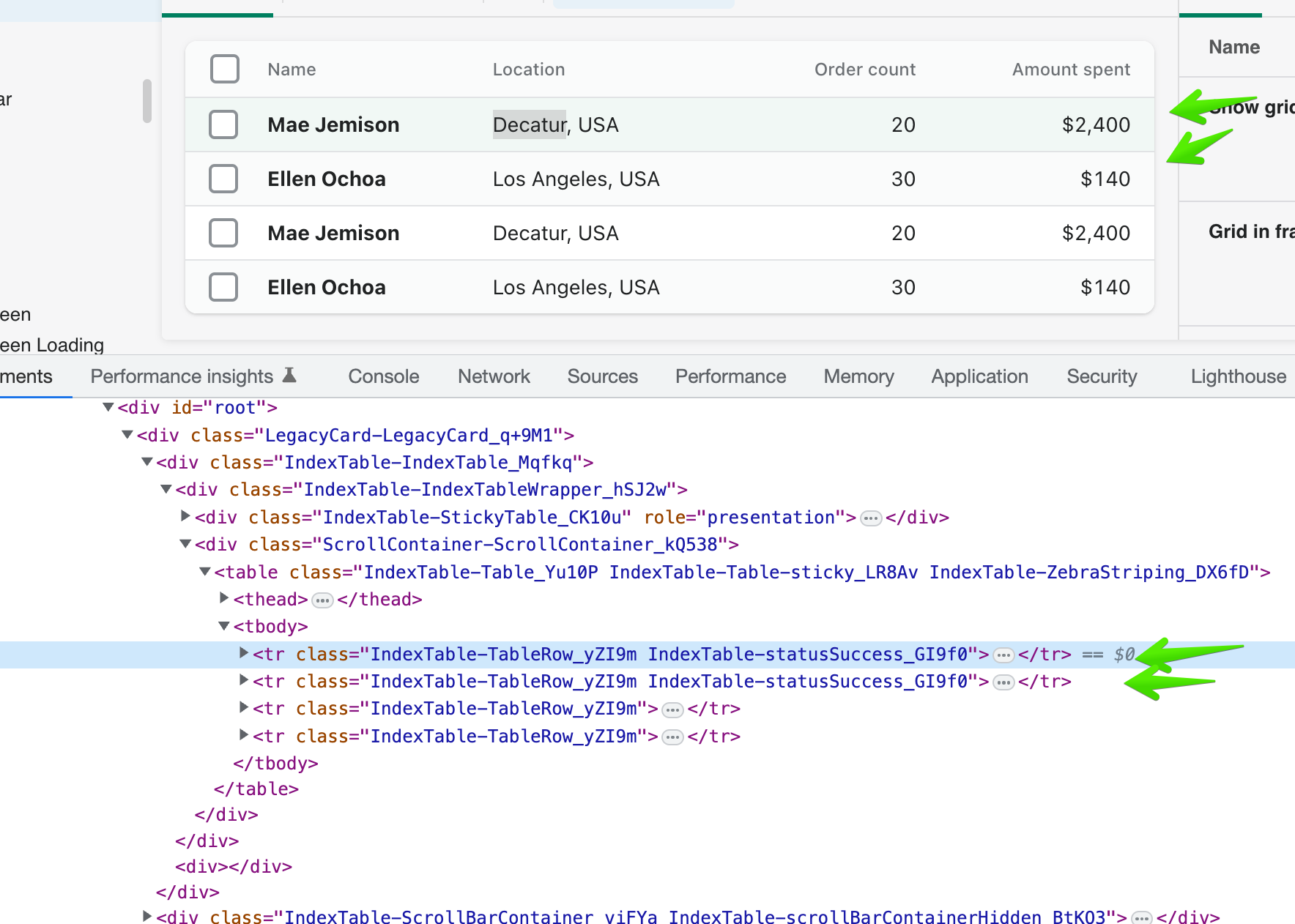This screenshot has width=1295, height=924.
Task: Open the Network tab
Action: [x=494, y=376]
